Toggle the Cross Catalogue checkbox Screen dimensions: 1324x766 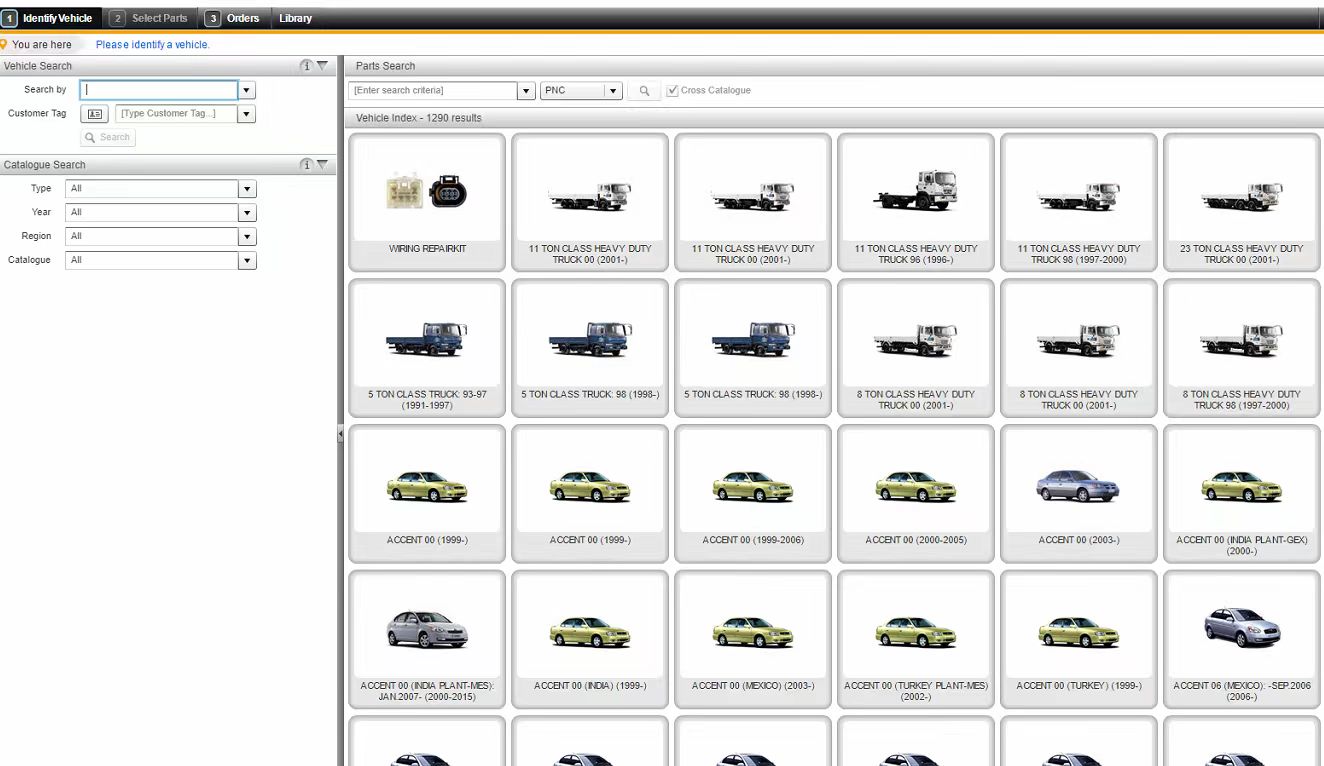(672, 90)
